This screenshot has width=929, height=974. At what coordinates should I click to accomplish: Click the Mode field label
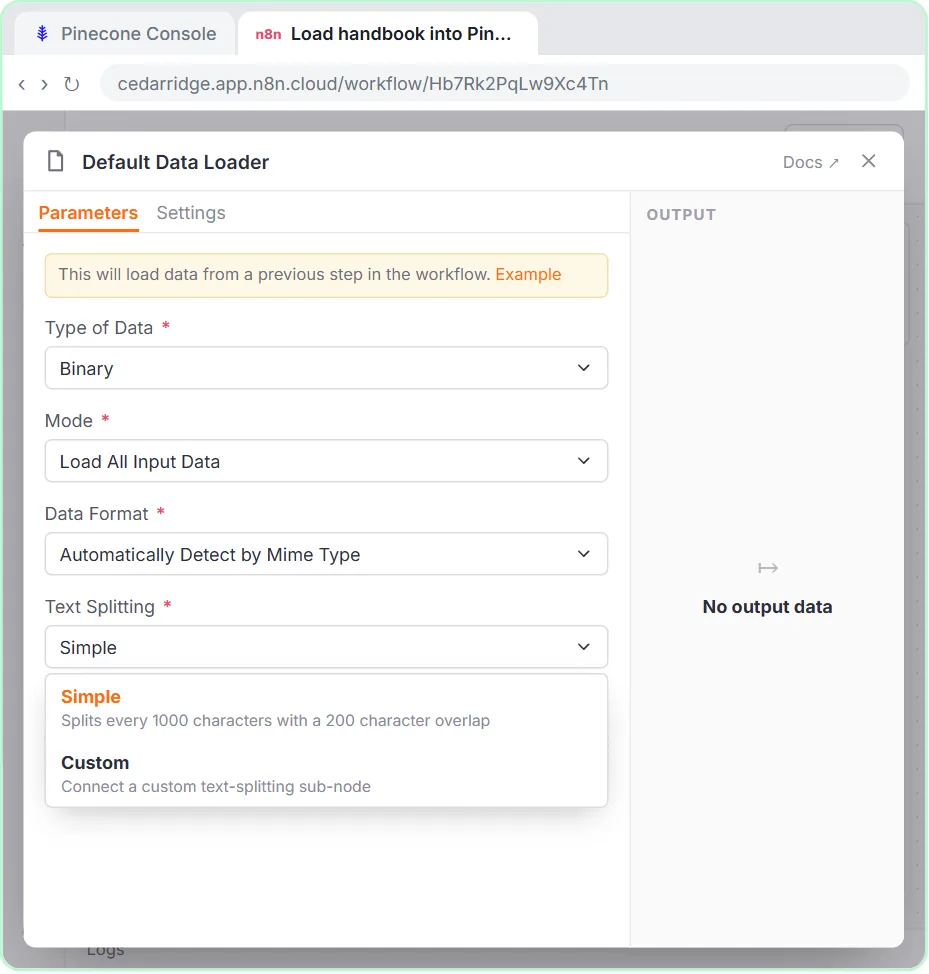tap(68, 421)
